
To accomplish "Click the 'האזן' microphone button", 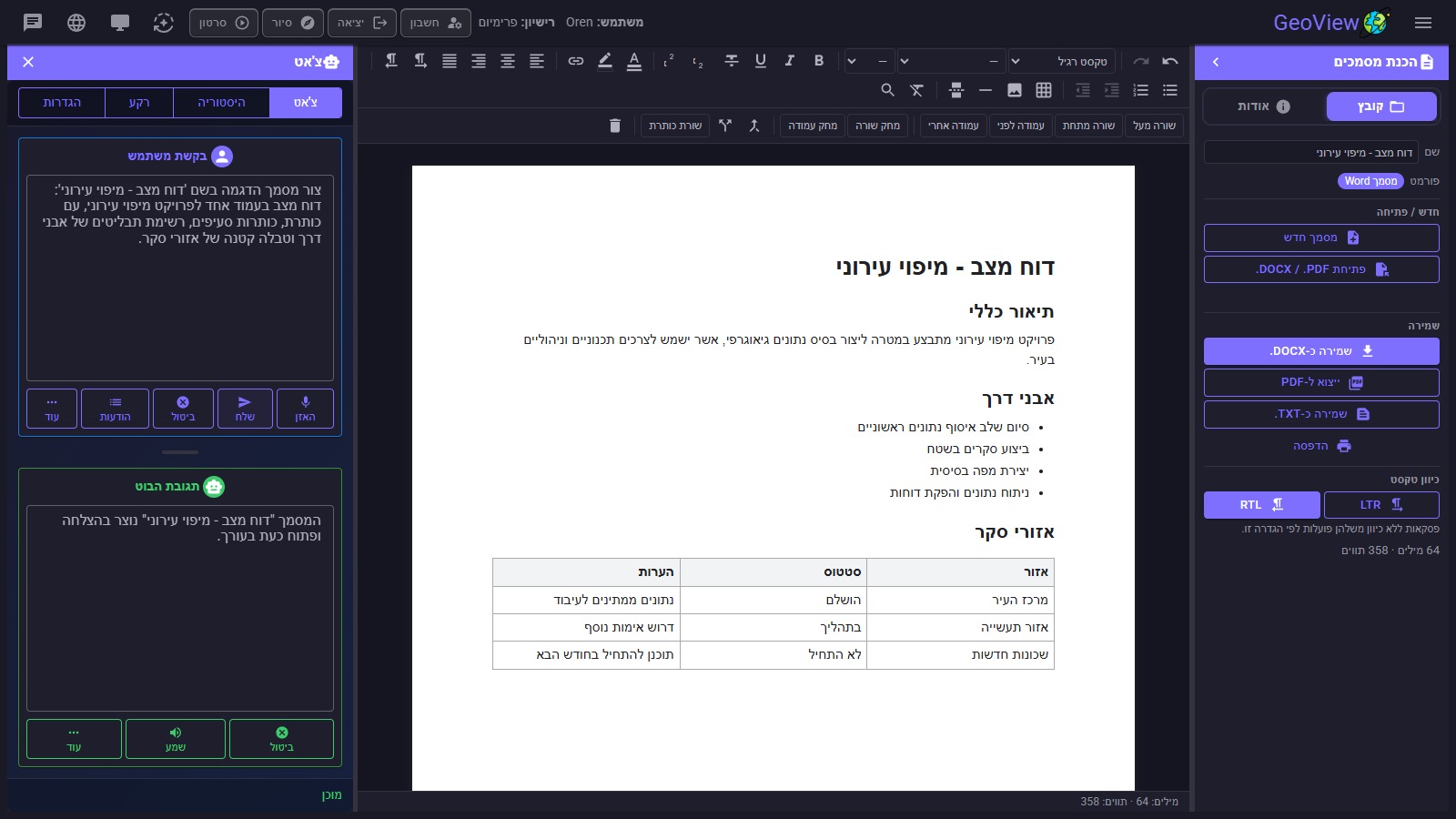I will coord(305,409).
